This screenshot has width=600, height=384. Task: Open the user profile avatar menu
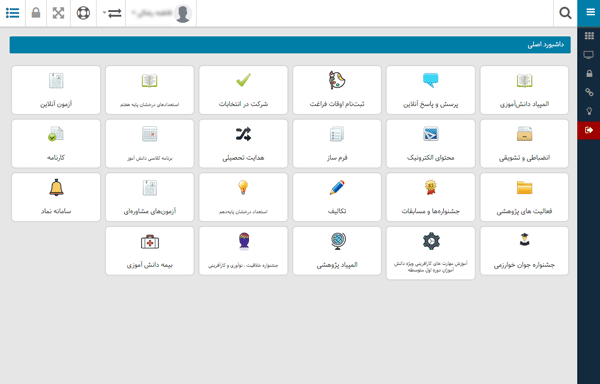161,13
